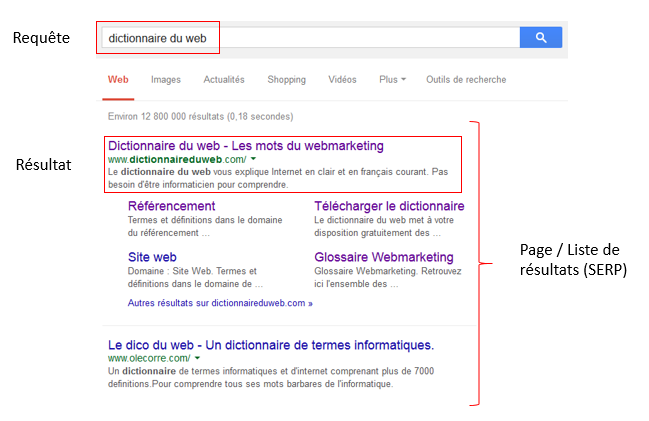The height and width of the screenshot is (421, 649).
Task: Click the snippet 'Glossaire Webmarketing. Retrouvez'
Action: click(388, 277)
